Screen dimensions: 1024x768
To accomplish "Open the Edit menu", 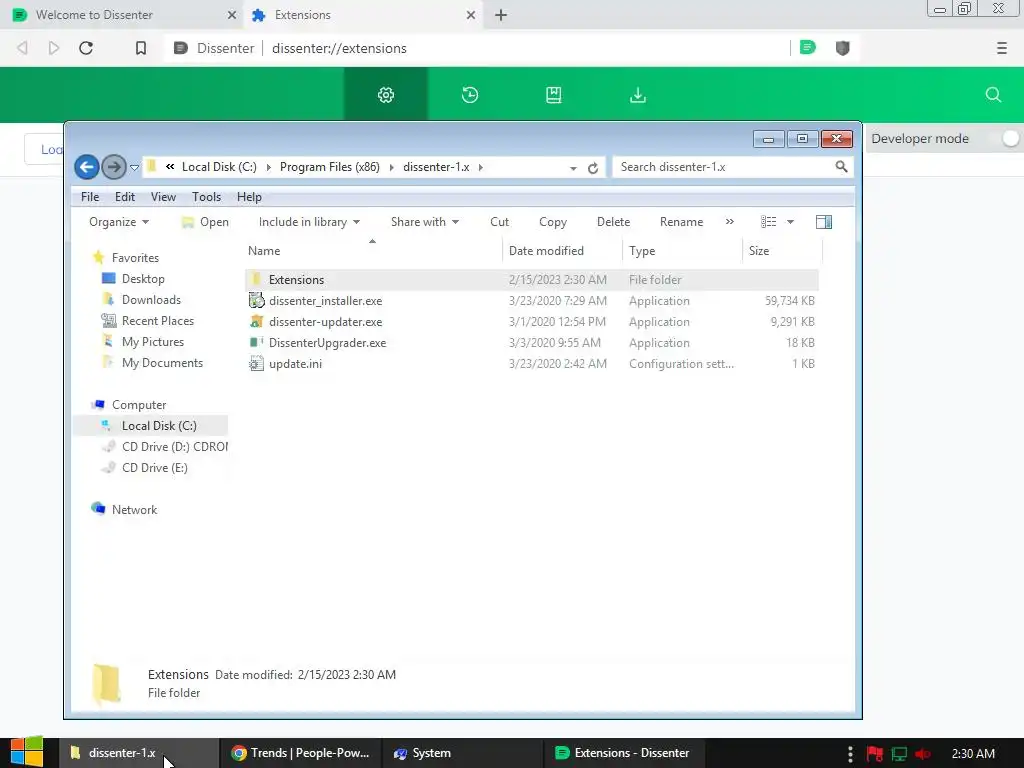I will [125, 197].
